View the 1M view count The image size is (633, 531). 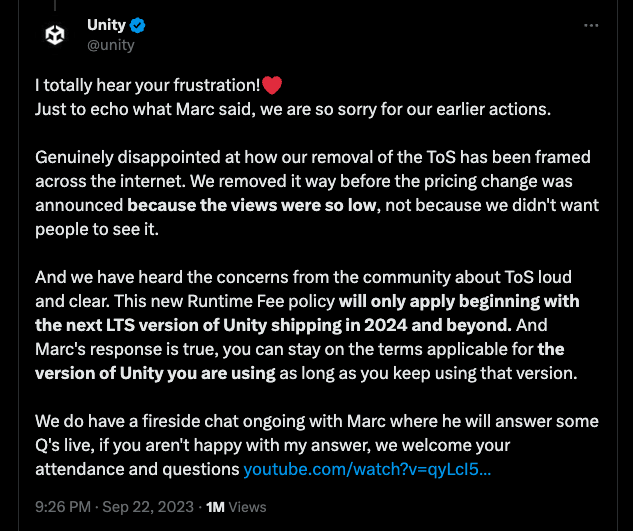pos(215,507)
